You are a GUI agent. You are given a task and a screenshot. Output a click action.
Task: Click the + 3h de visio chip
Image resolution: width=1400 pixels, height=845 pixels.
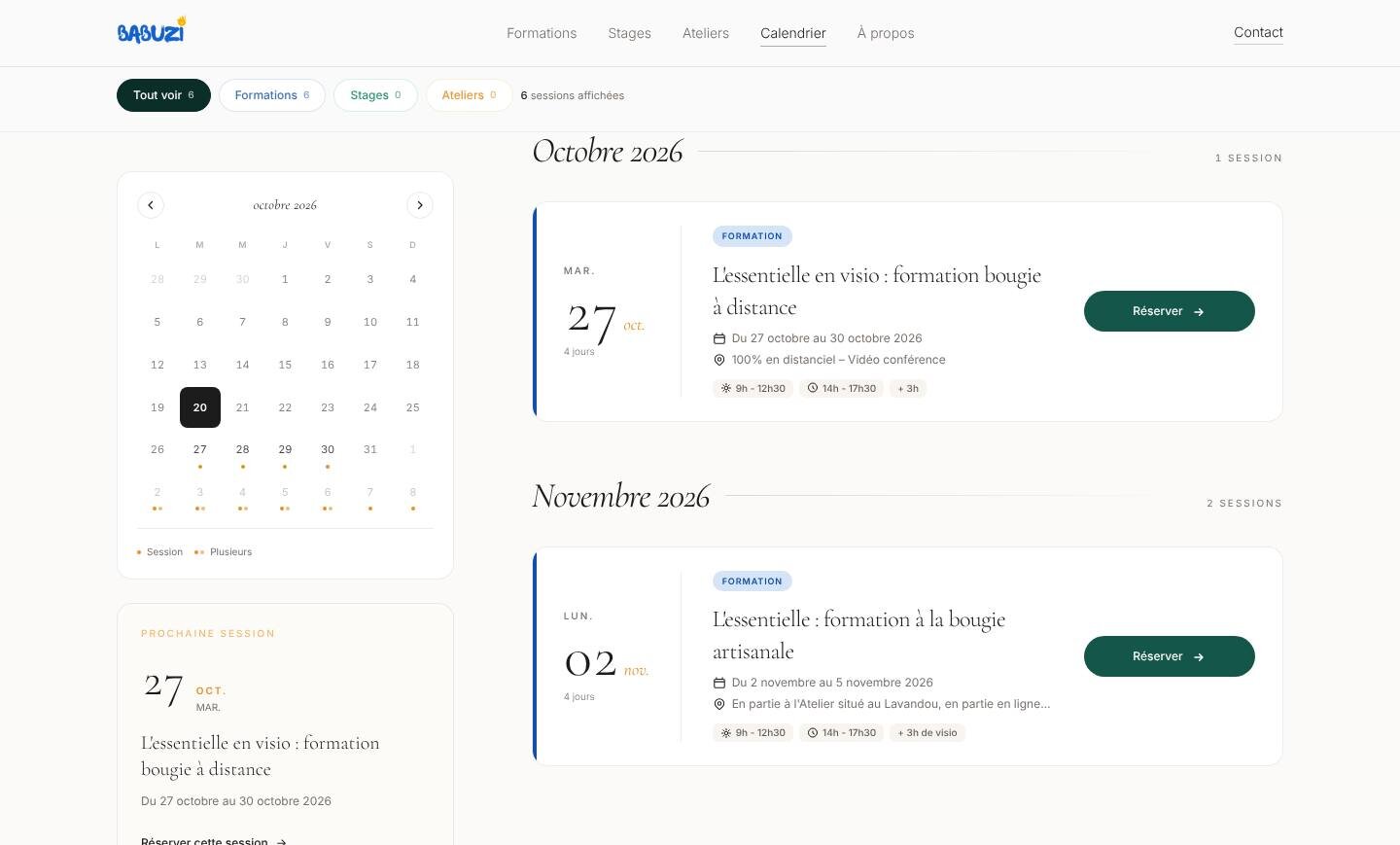point(927,733)
